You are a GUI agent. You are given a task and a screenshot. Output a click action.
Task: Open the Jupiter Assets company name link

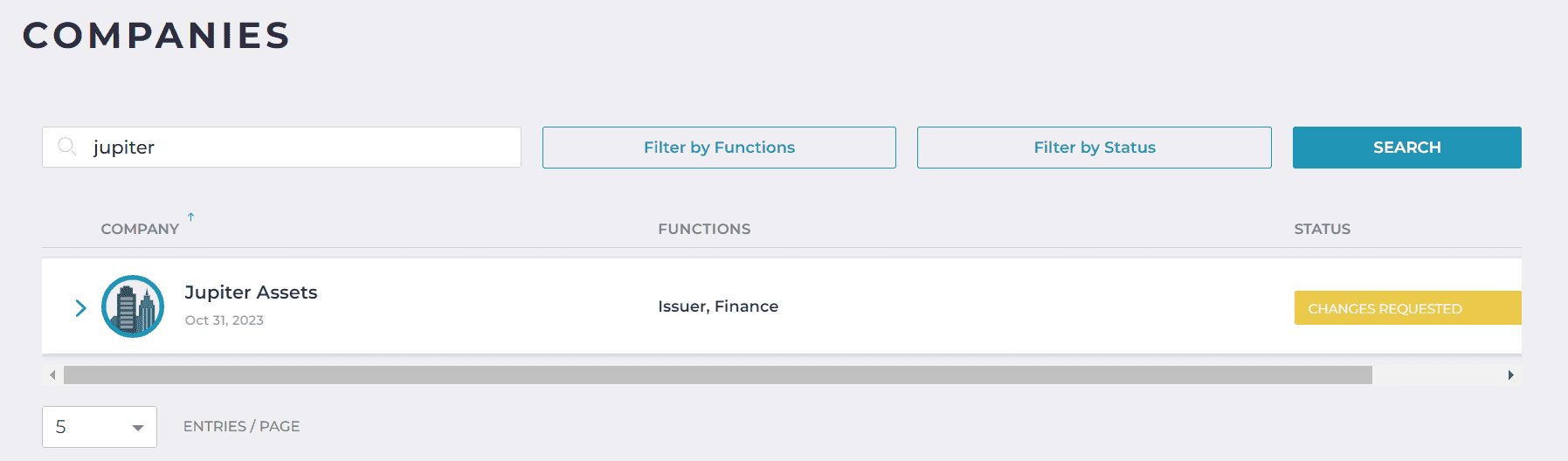(x=251, y=292)
